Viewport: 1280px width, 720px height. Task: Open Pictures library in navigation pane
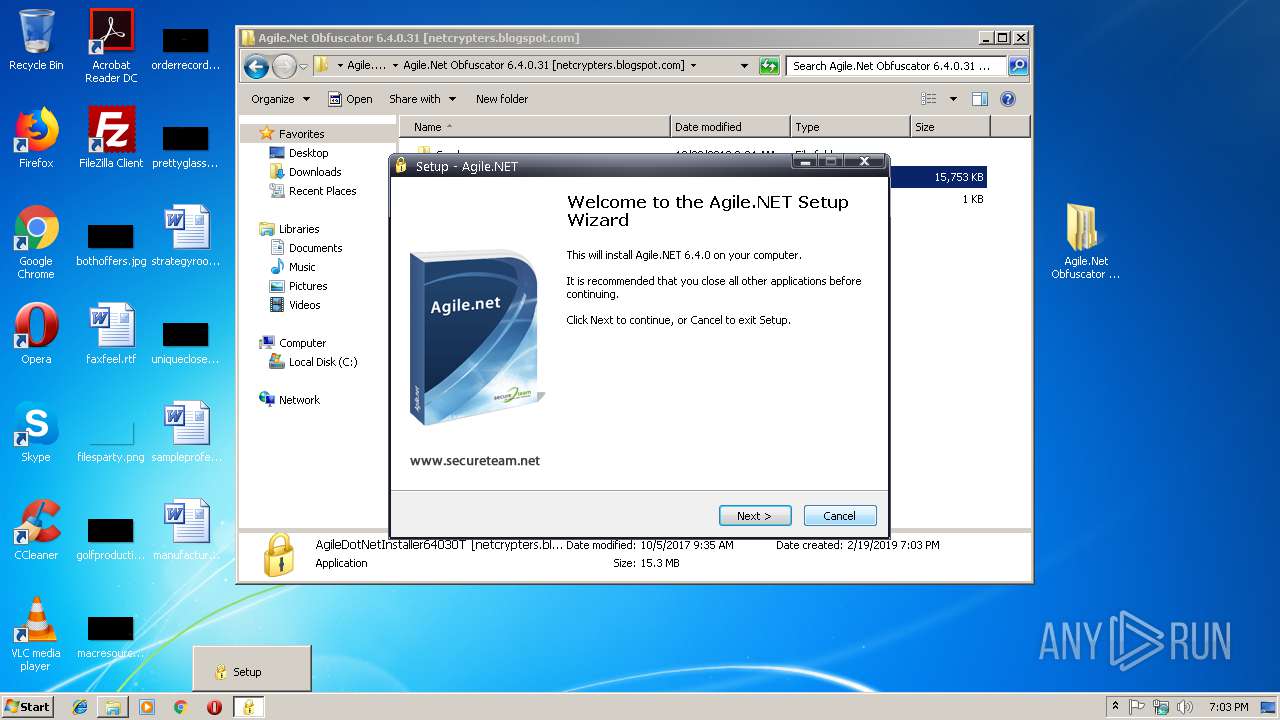pos(308,286)
